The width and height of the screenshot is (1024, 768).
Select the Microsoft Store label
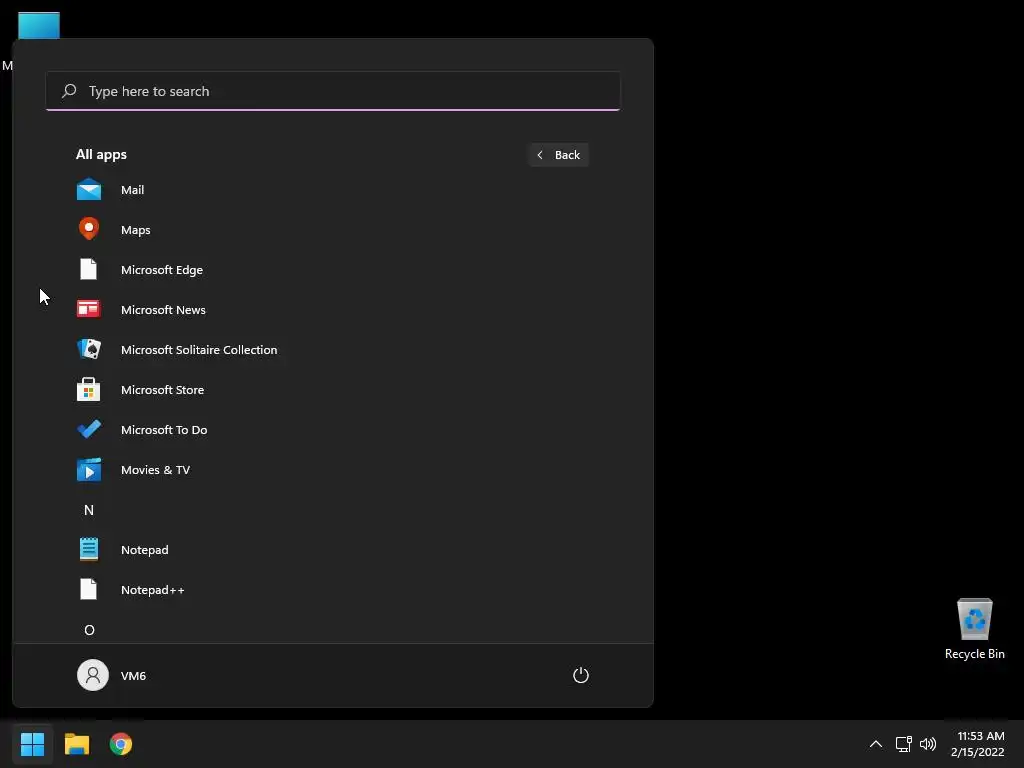coord(163,390)
